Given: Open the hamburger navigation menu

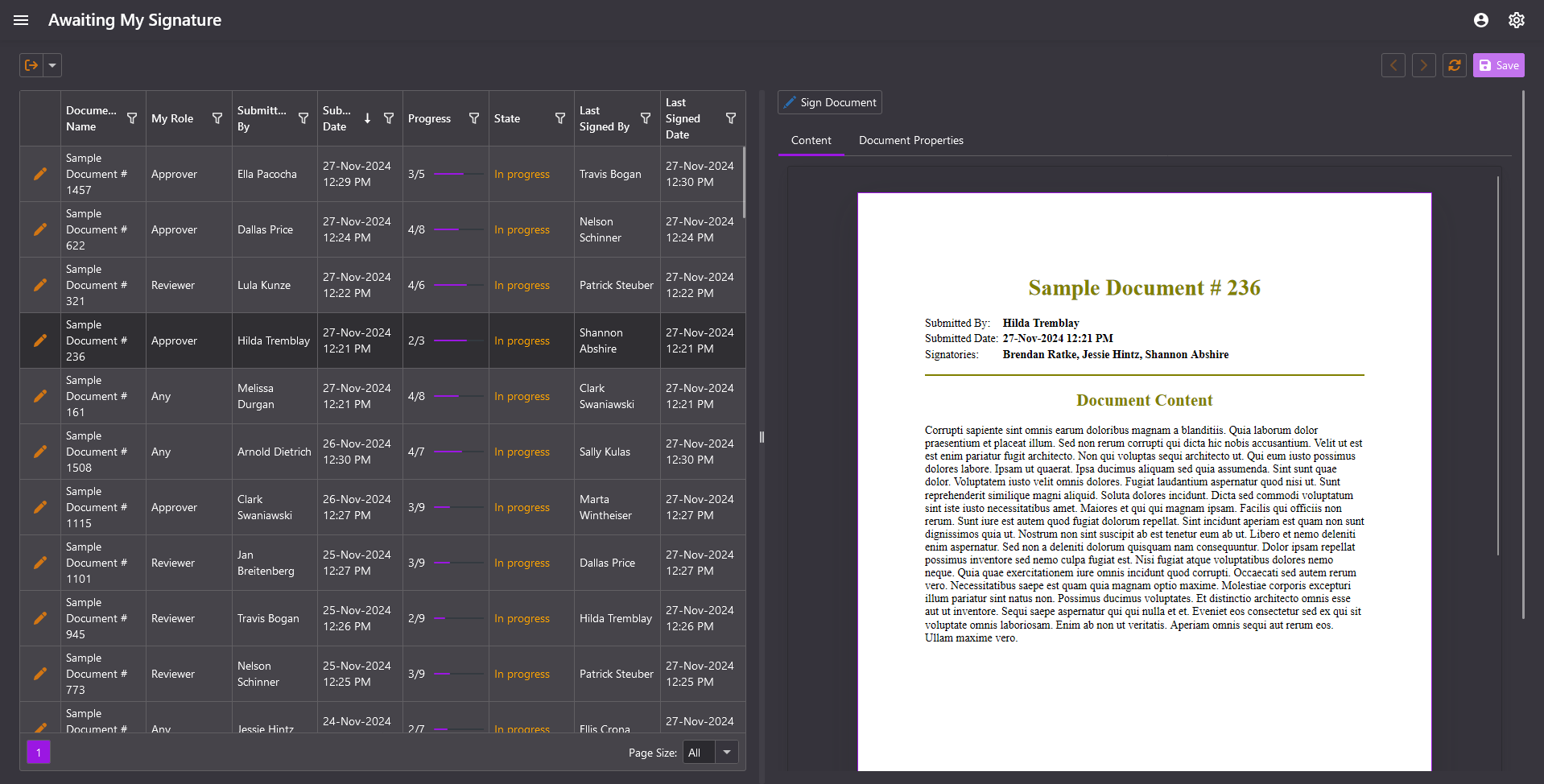Looking at the screenshot, I should [x=21, y=20].
